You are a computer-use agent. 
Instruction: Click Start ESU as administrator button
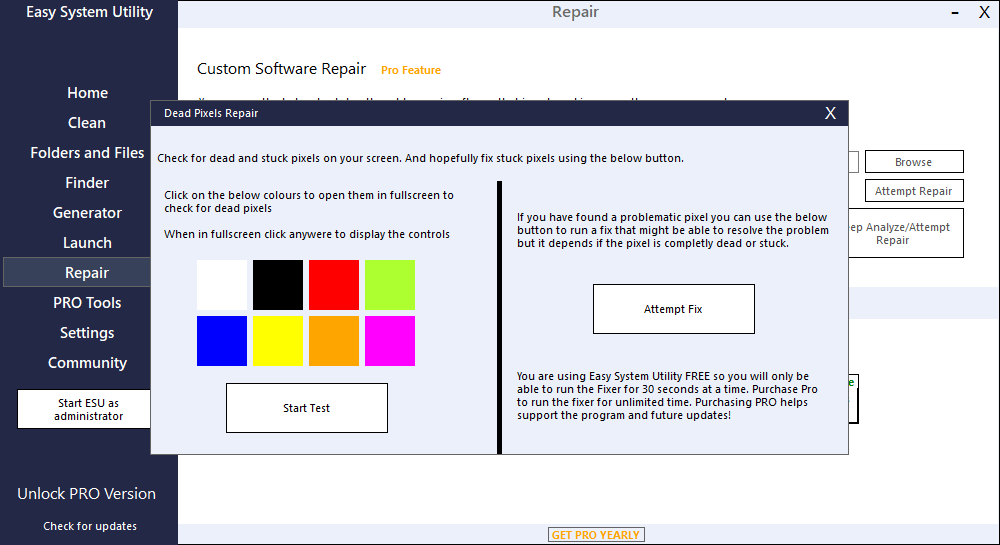pyautogui.click(x=87, y=410)
